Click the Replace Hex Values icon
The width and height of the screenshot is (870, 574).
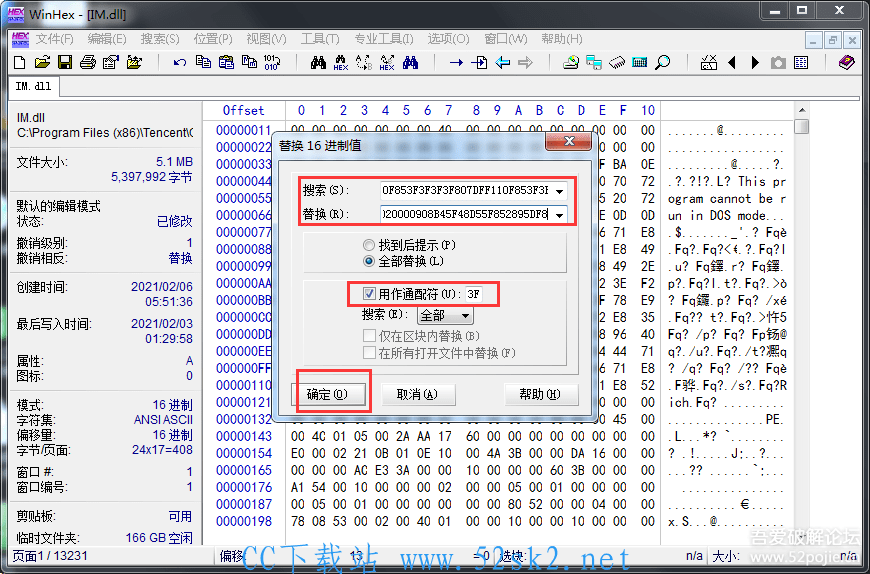[x=387, y=62]
